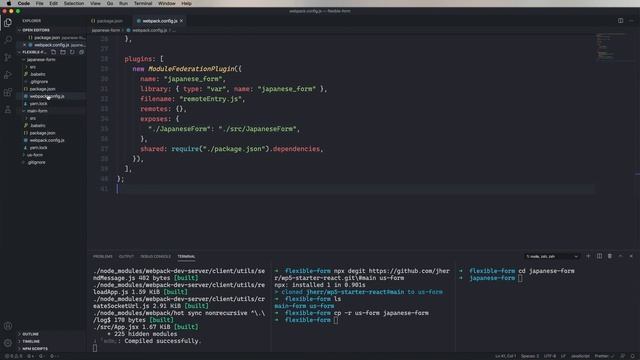Click japanese-form breadcrumb segment
This screenshot has height=360, width=640.
click(x=106, y=30)
